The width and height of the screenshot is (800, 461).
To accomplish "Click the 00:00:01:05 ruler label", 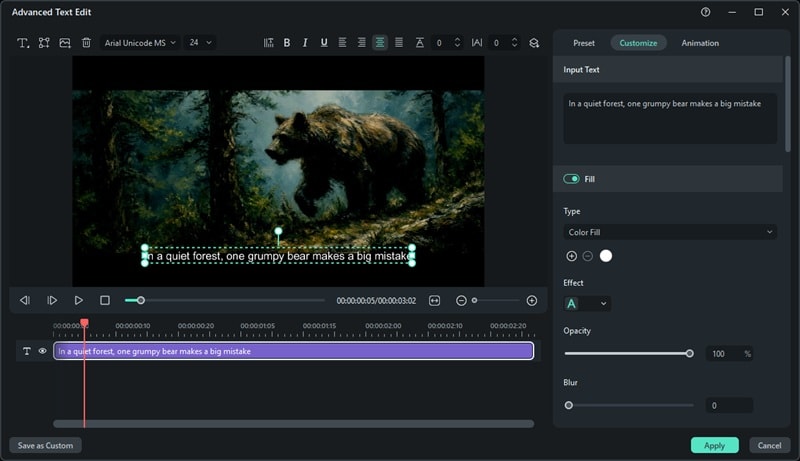I will pos(258,325).
